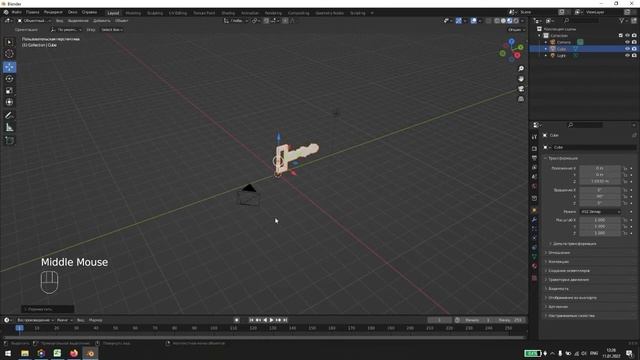Image resolution: width=640 pixels, height=360 pixels.
Task: Select the Transform tool
Action: point(9,102)
